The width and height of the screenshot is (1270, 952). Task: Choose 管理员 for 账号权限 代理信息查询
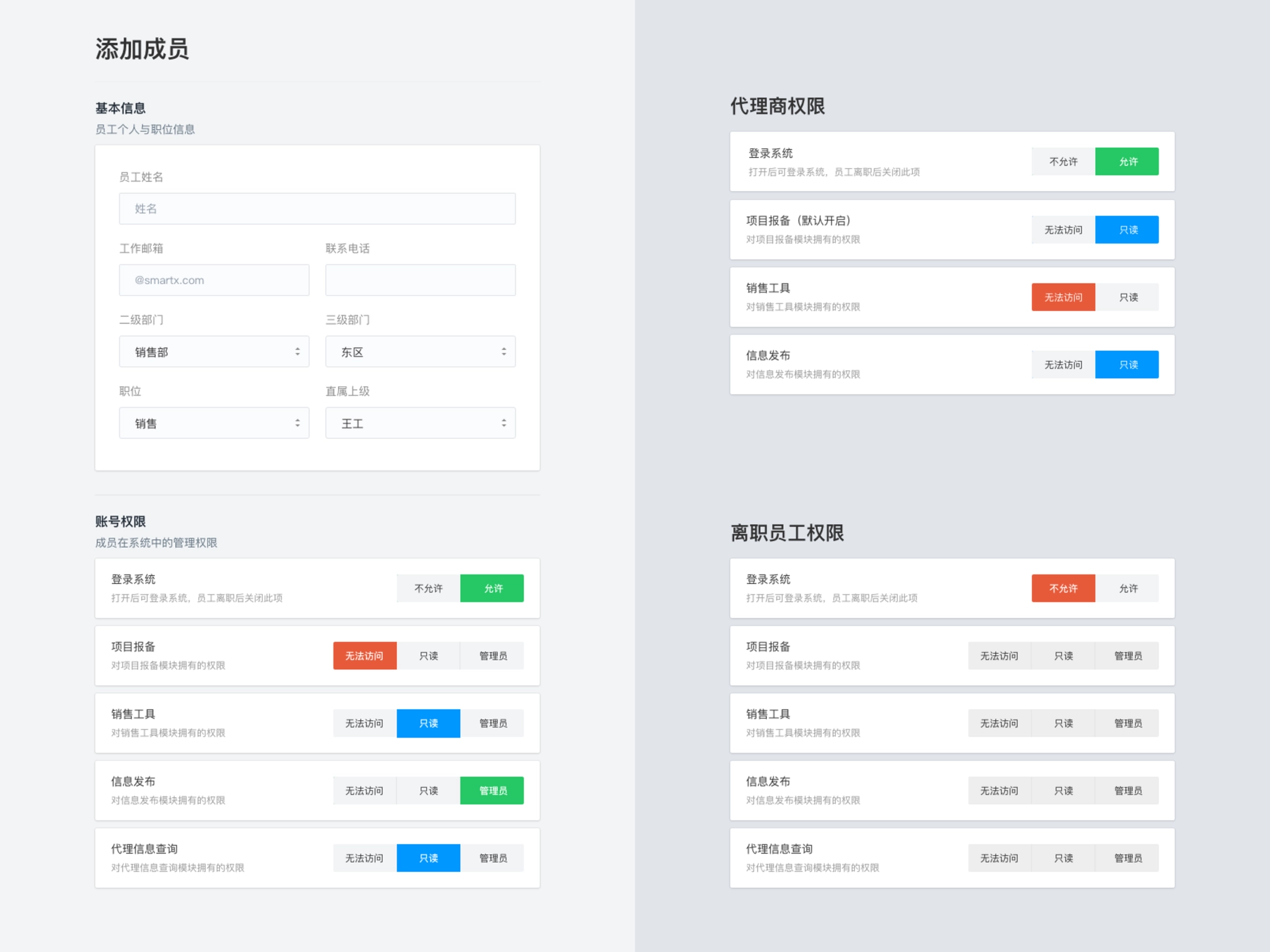[492, 858]
